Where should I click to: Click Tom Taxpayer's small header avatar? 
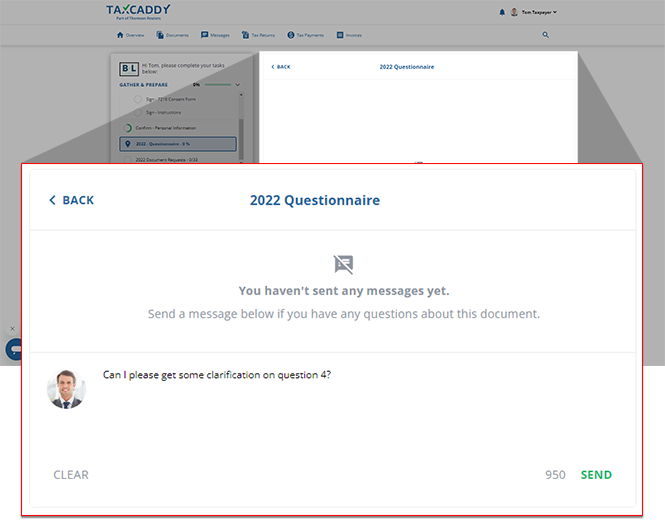[x=514, y=12]
